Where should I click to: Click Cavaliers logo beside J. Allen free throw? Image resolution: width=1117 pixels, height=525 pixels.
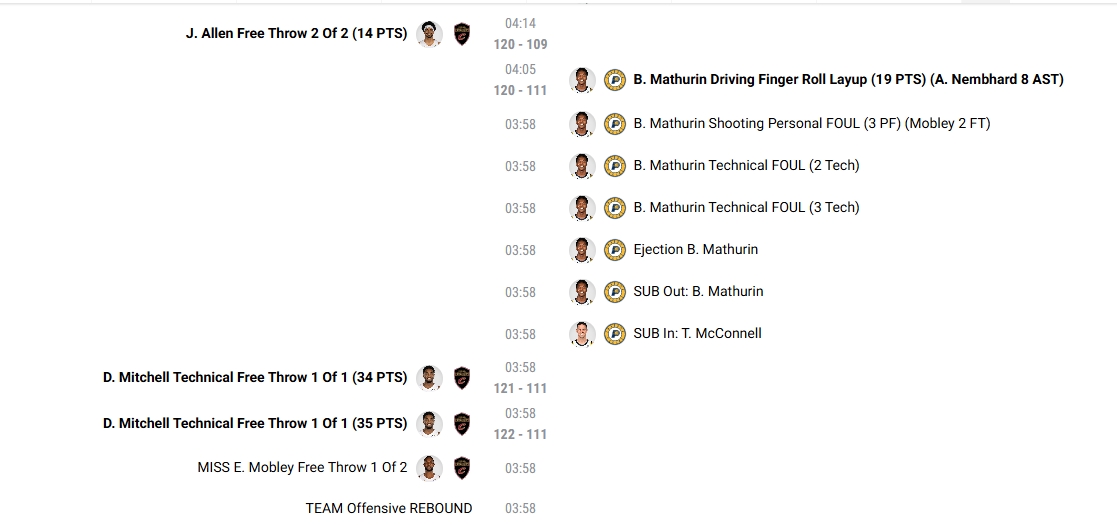(x=461, y=34)
